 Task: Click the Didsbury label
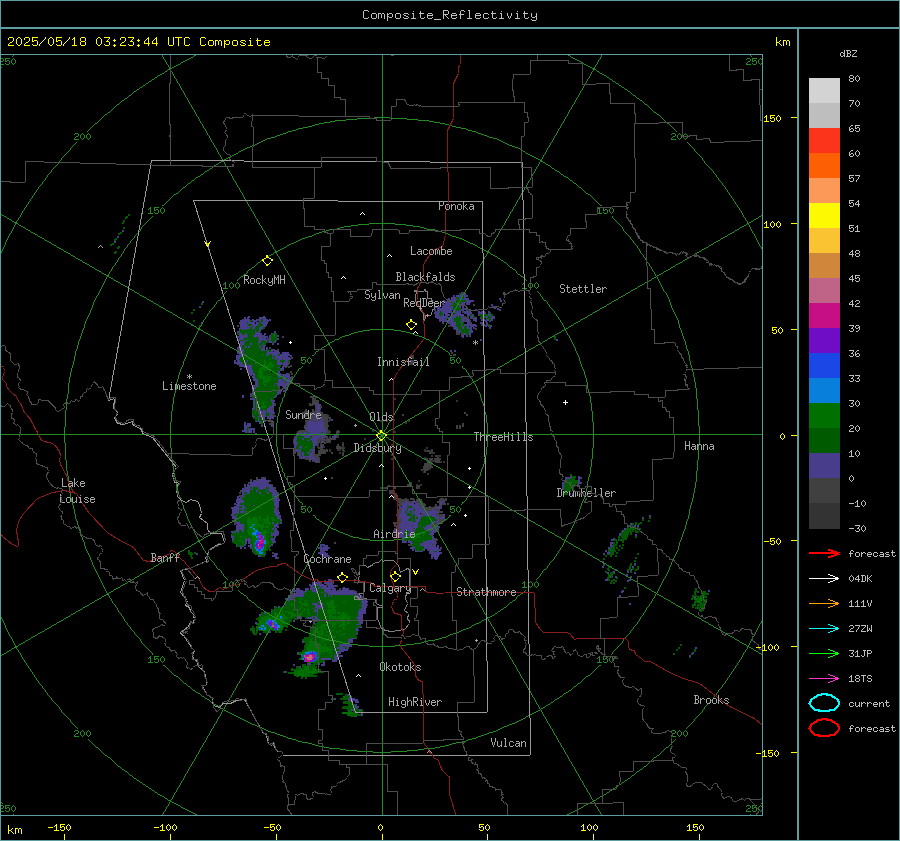(x=377, y=448)
